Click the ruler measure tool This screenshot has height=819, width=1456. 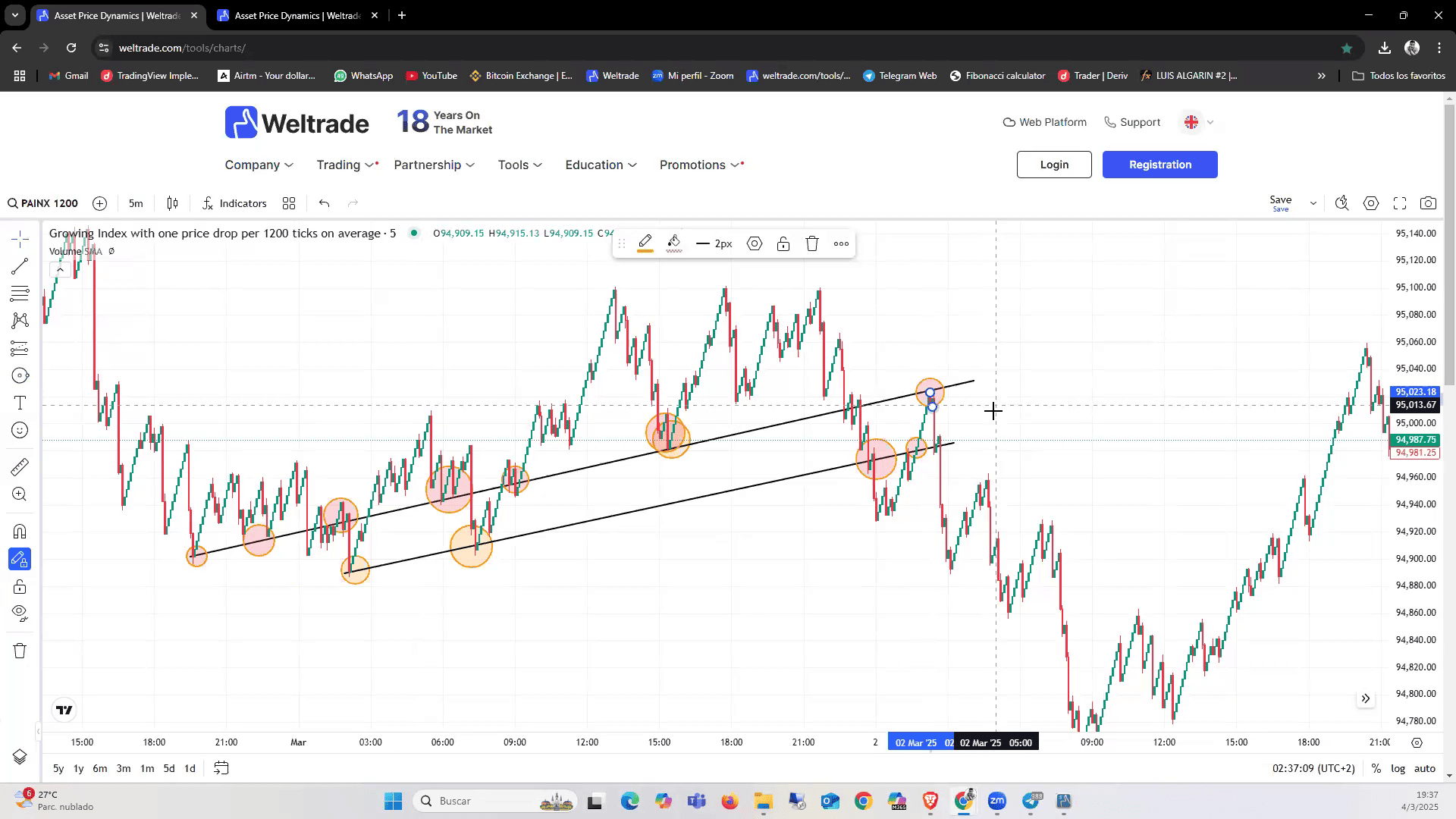(x=20, y=467)
